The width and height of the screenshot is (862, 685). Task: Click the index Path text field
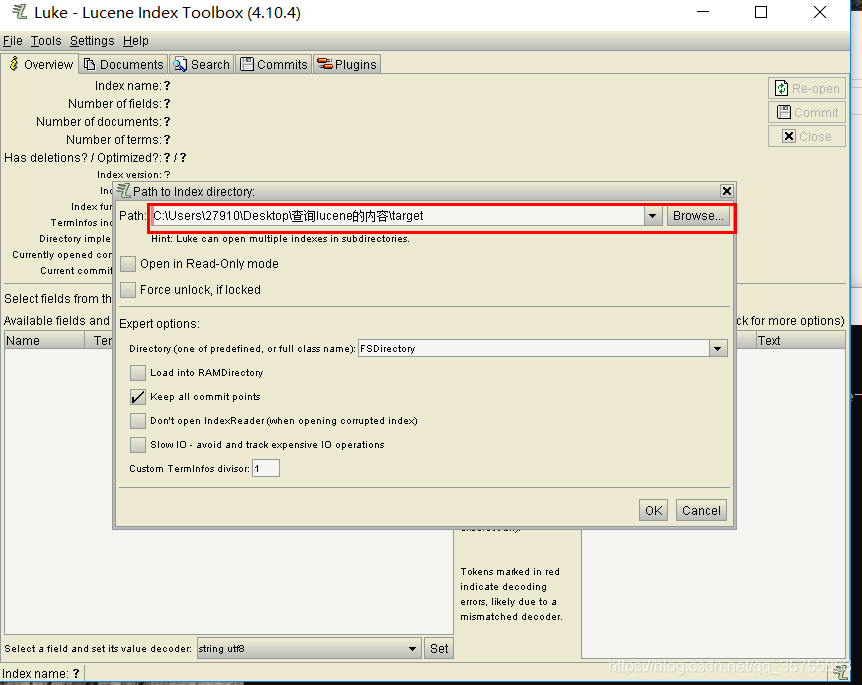398,216
